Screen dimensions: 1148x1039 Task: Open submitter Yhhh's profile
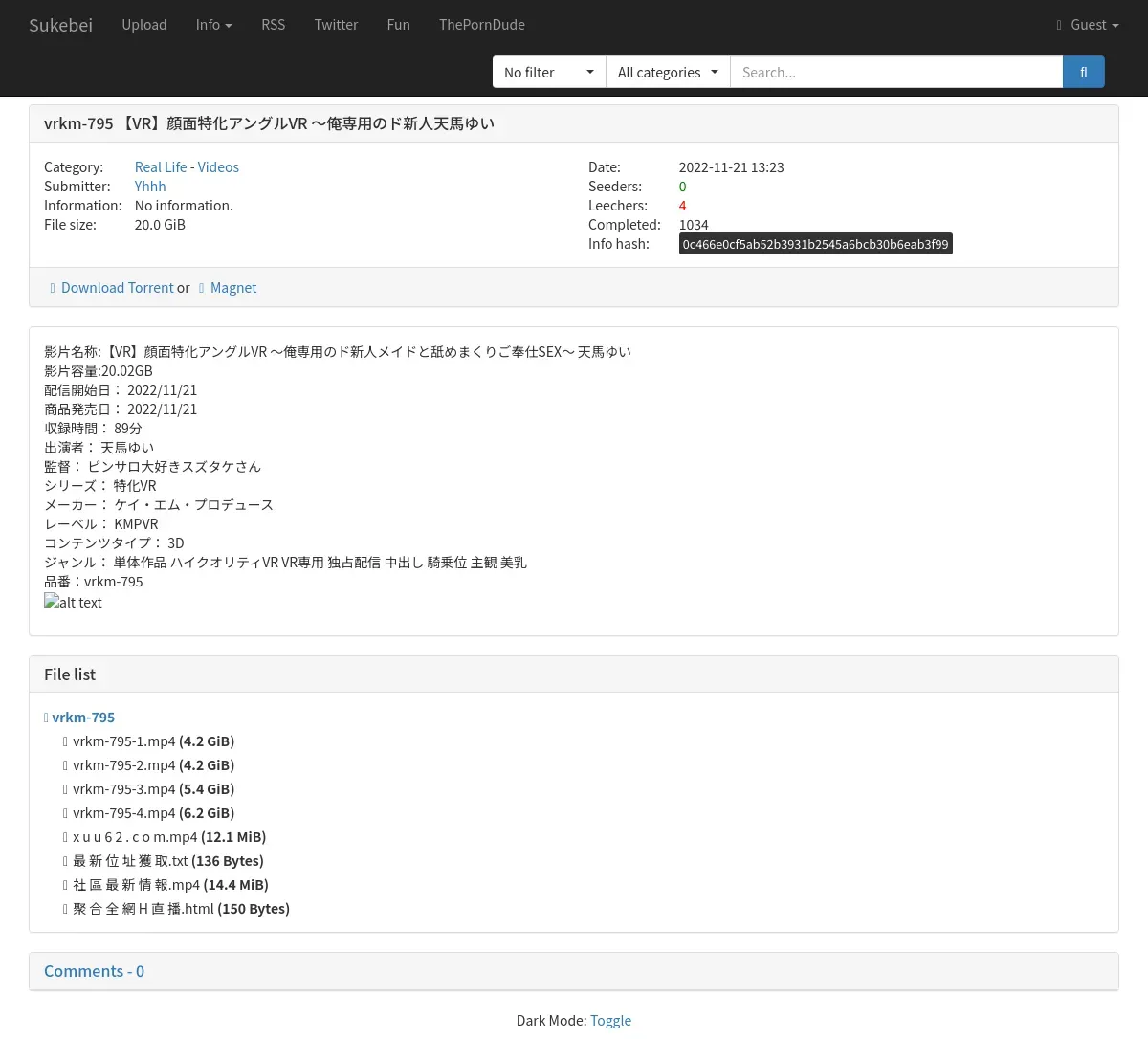click(150, 187)
